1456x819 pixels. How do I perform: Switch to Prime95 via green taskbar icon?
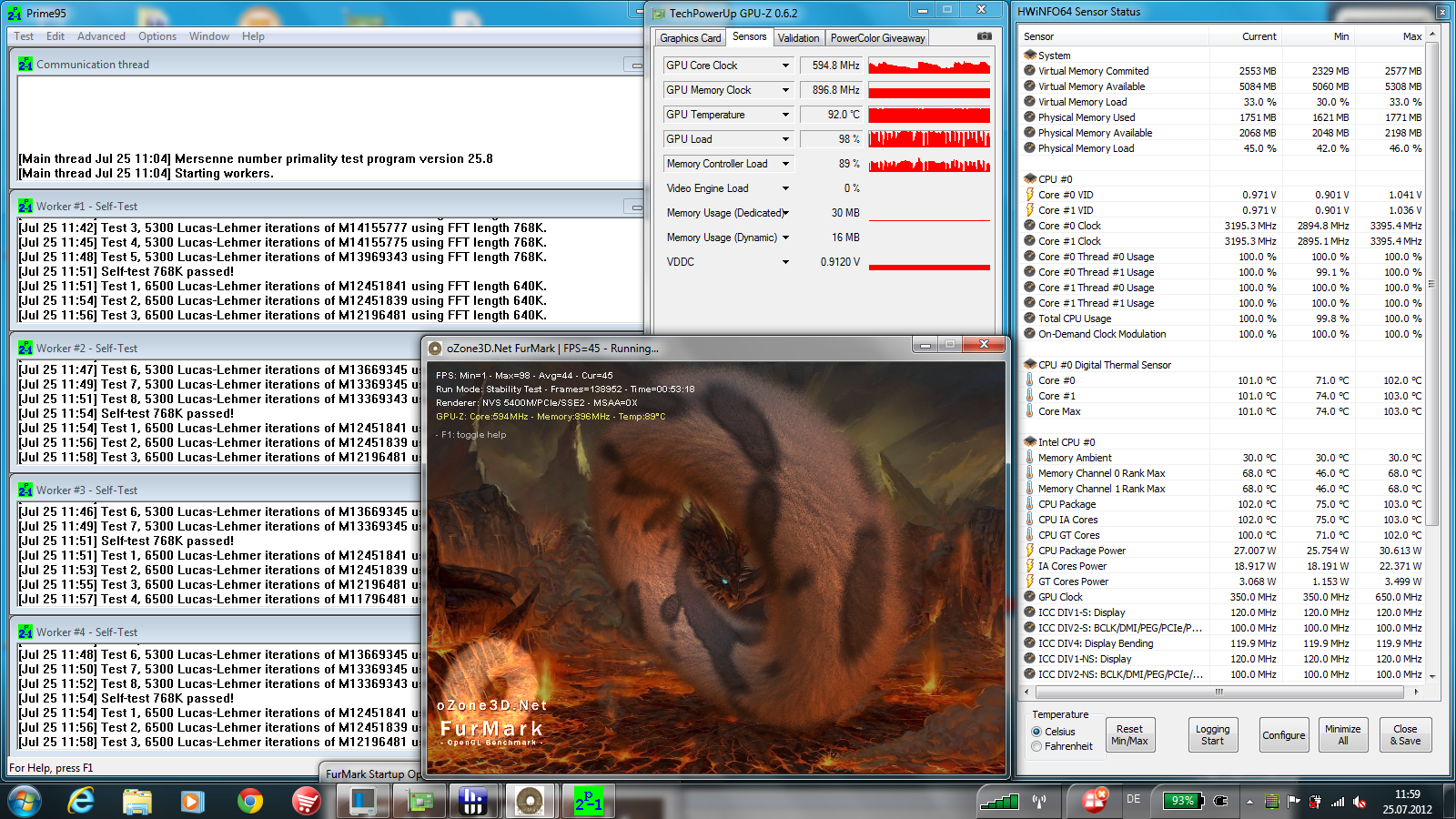(x=588, y=801)
